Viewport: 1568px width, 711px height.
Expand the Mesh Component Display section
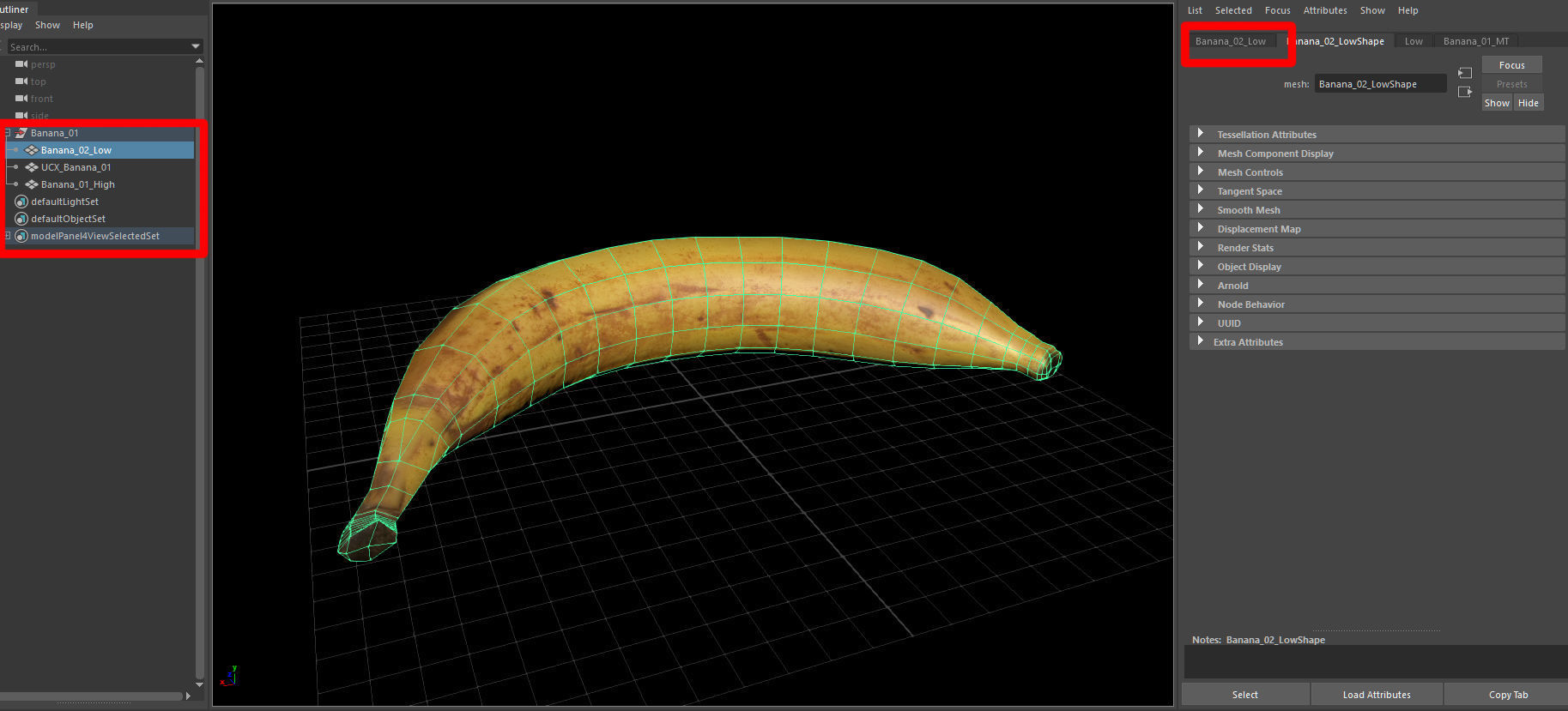(1201, 153)
